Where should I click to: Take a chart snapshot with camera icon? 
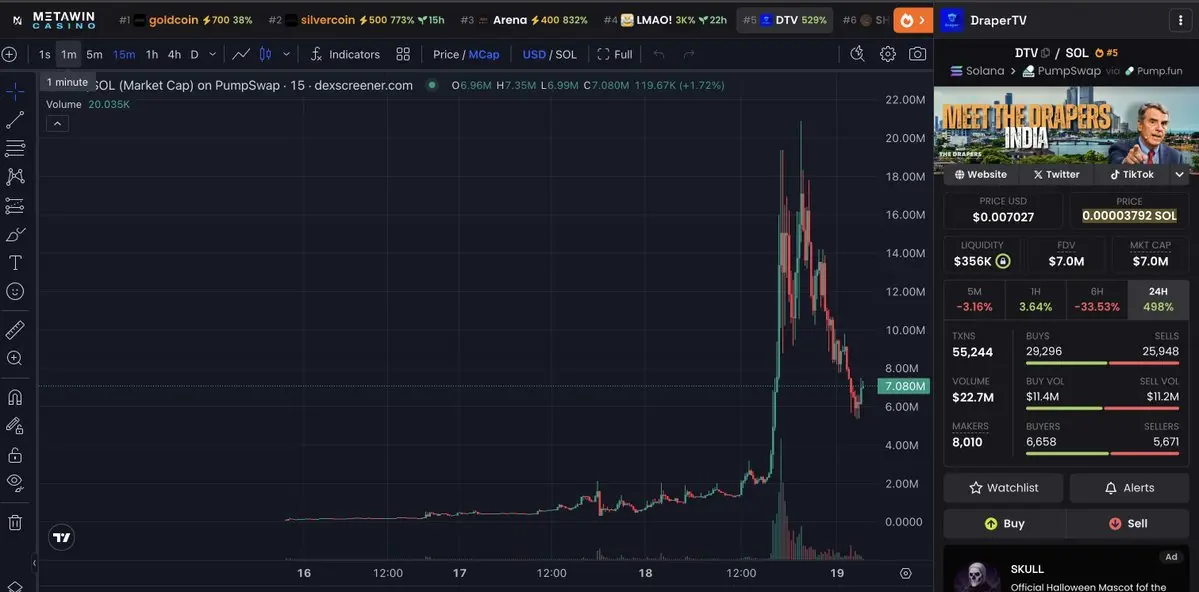pos(917,54)
